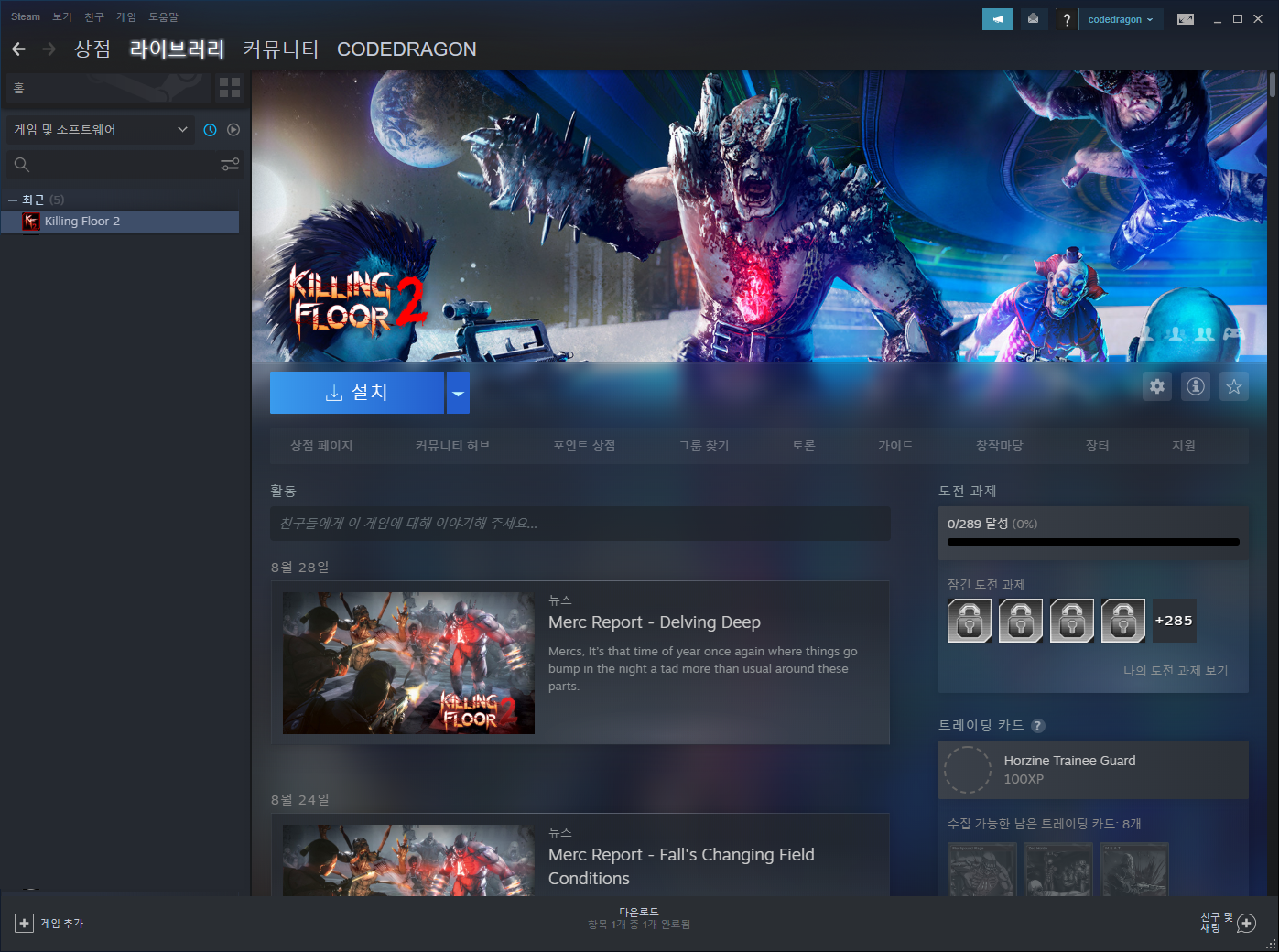Viewport: 1279px width, 952px height.
Task: Open the 커뮤니티 허브 link
Action: coord(453,446)
